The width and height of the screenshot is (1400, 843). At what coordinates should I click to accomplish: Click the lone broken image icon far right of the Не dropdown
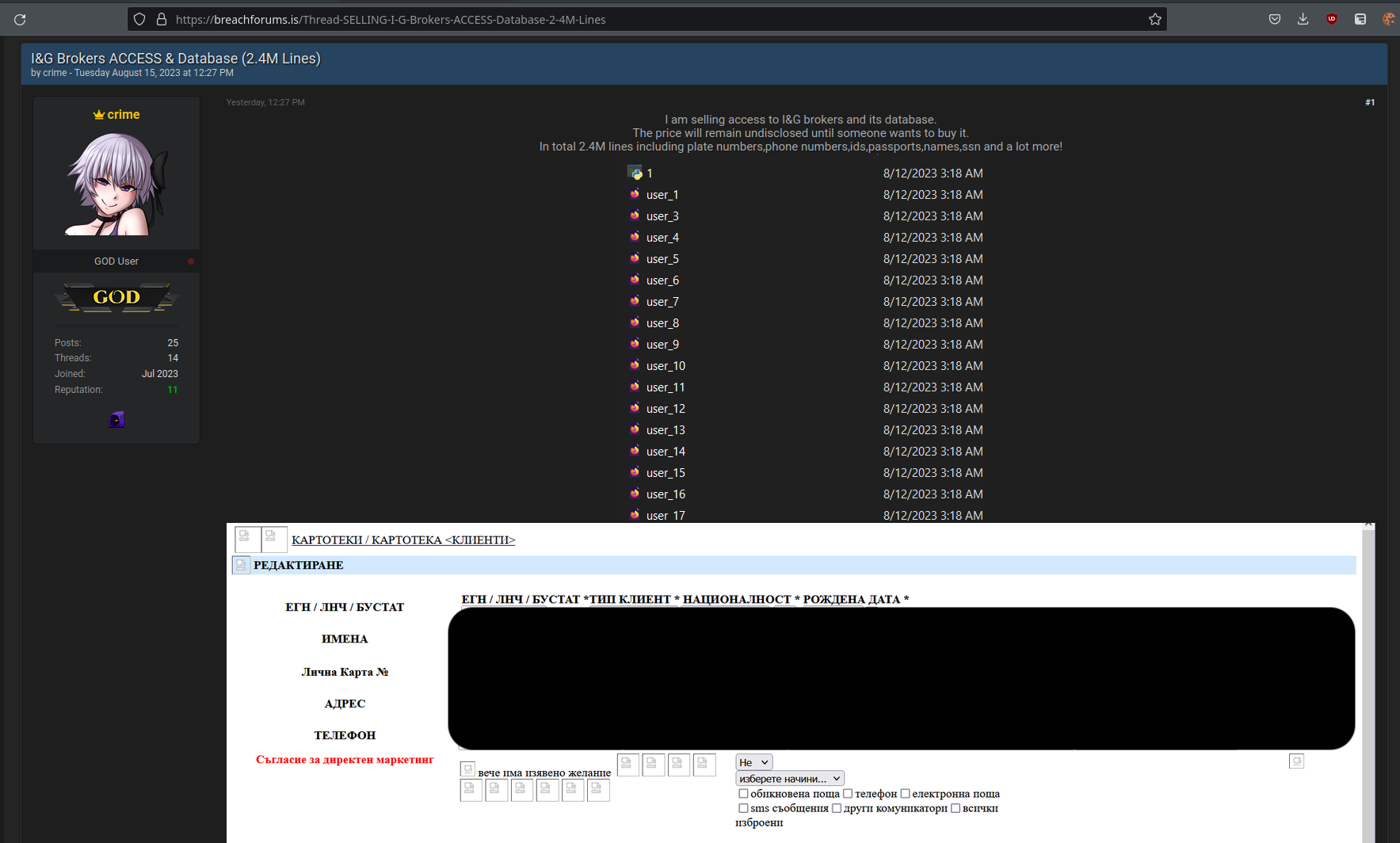click(x=1296, y=761)
